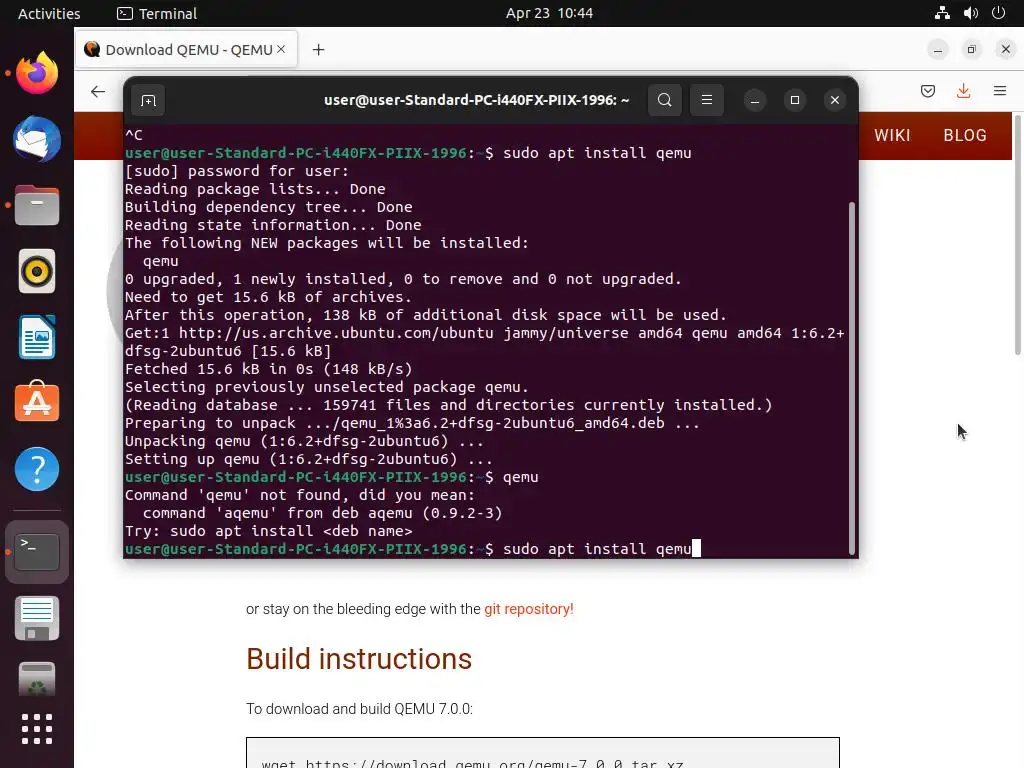This screenshot has width=1024, height=768.
Task: Close the Download QEMU tab
Action: pos(281,49)
